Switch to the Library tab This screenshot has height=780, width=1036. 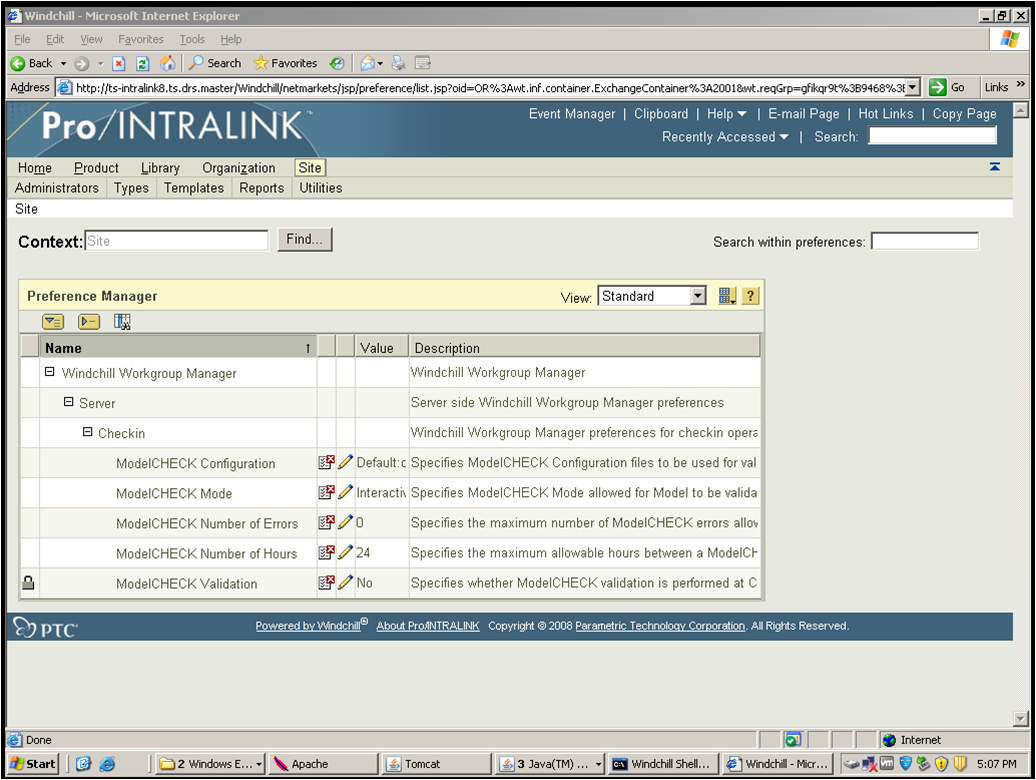click(x=160, y=168)
